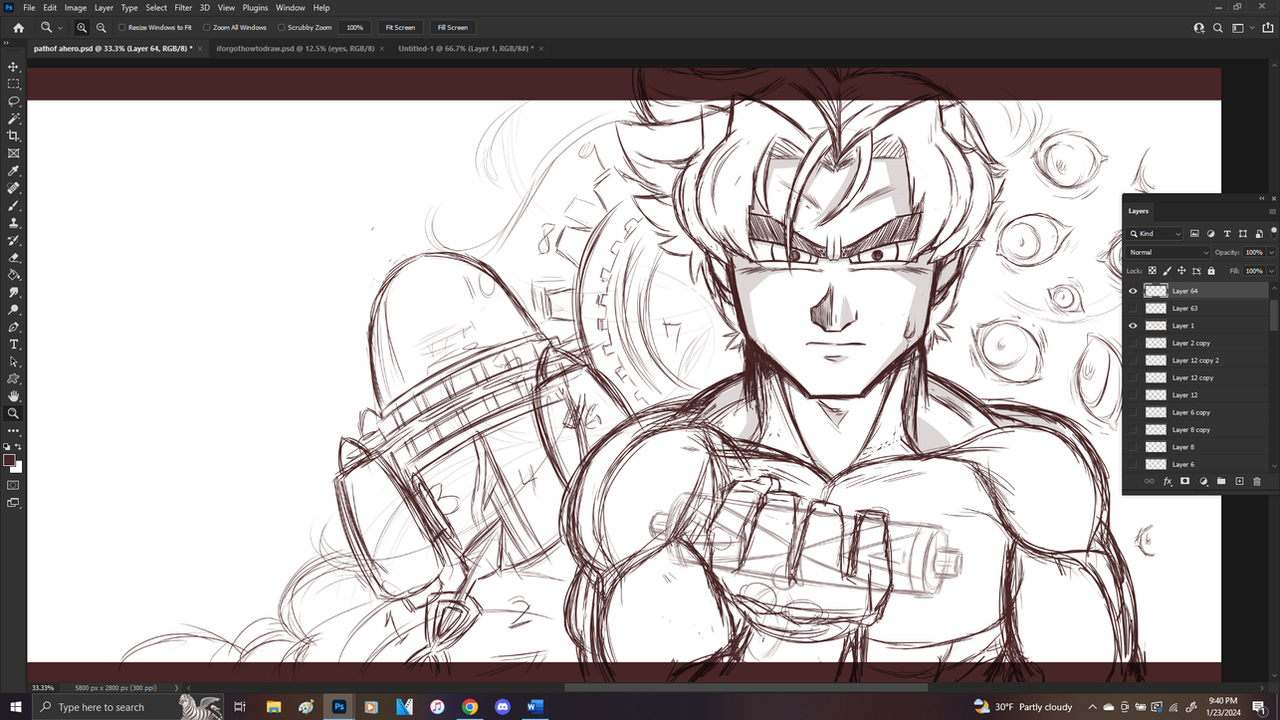
Task: Lock all with padlock icon
Action: click(x=1211, y=270)
